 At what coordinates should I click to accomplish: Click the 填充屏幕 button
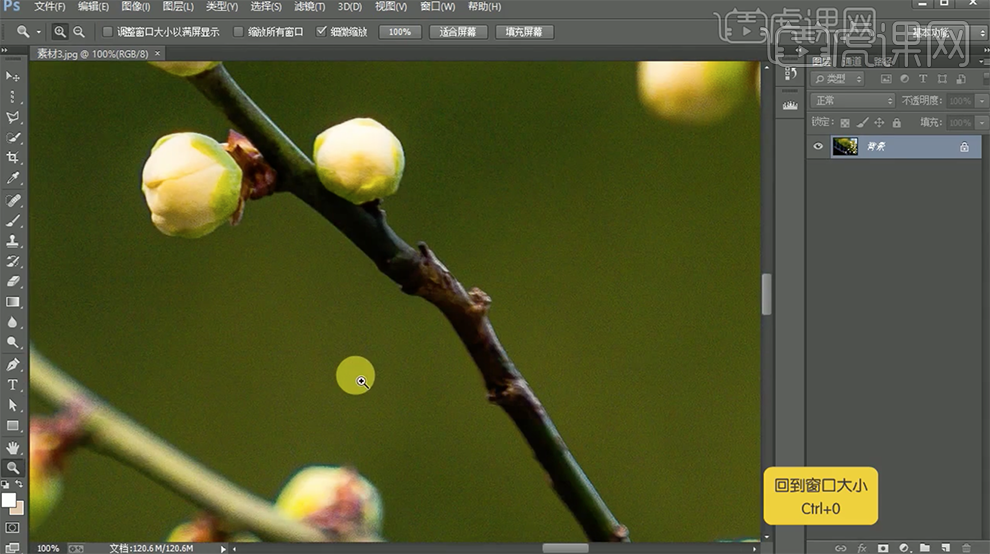click(524, 32)
